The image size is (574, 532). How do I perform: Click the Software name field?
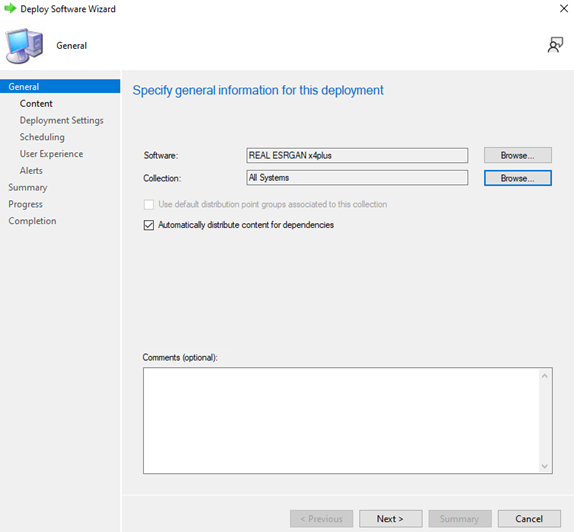point(357,155)
